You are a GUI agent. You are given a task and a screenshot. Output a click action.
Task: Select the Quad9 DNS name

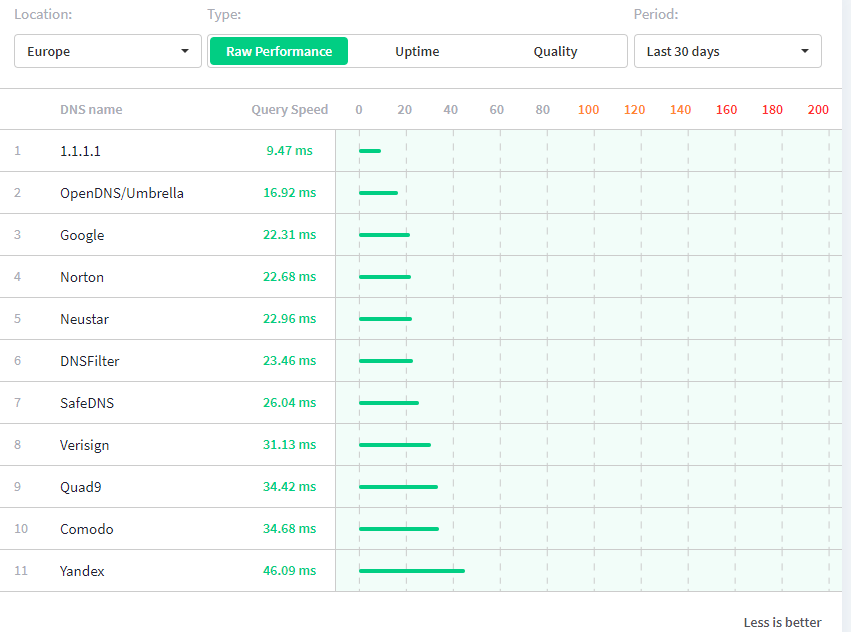[81, 487]
